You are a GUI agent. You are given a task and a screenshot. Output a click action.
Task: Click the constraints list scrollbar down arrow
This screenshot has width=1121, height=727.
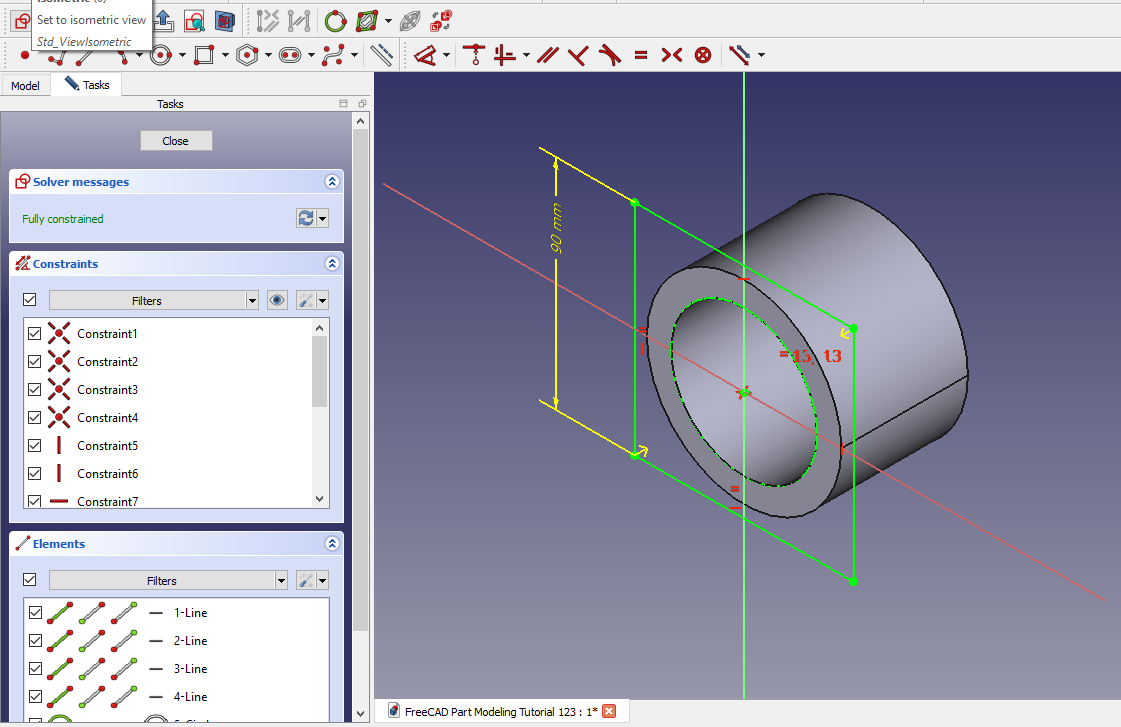[x=320, y=498]
